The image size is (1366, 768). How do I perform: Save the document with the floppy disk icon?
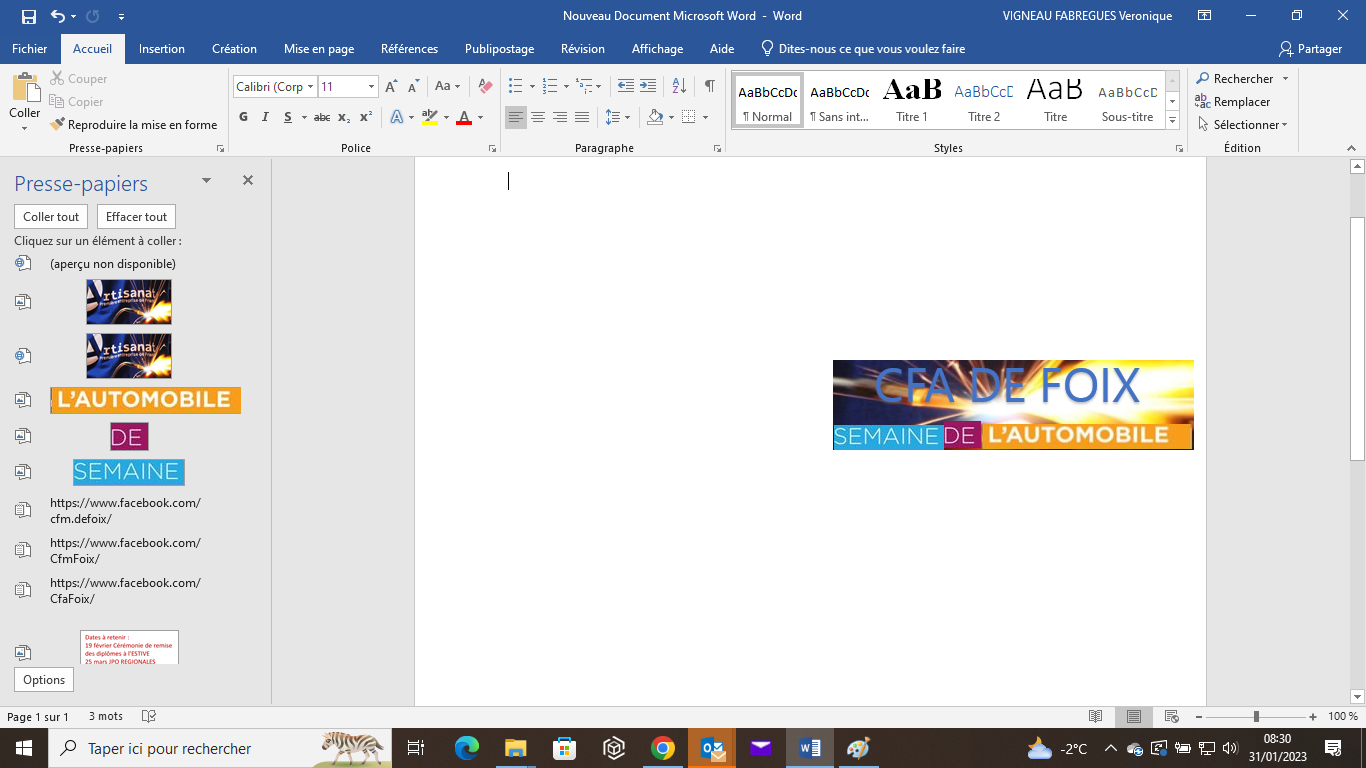[29, 17]
